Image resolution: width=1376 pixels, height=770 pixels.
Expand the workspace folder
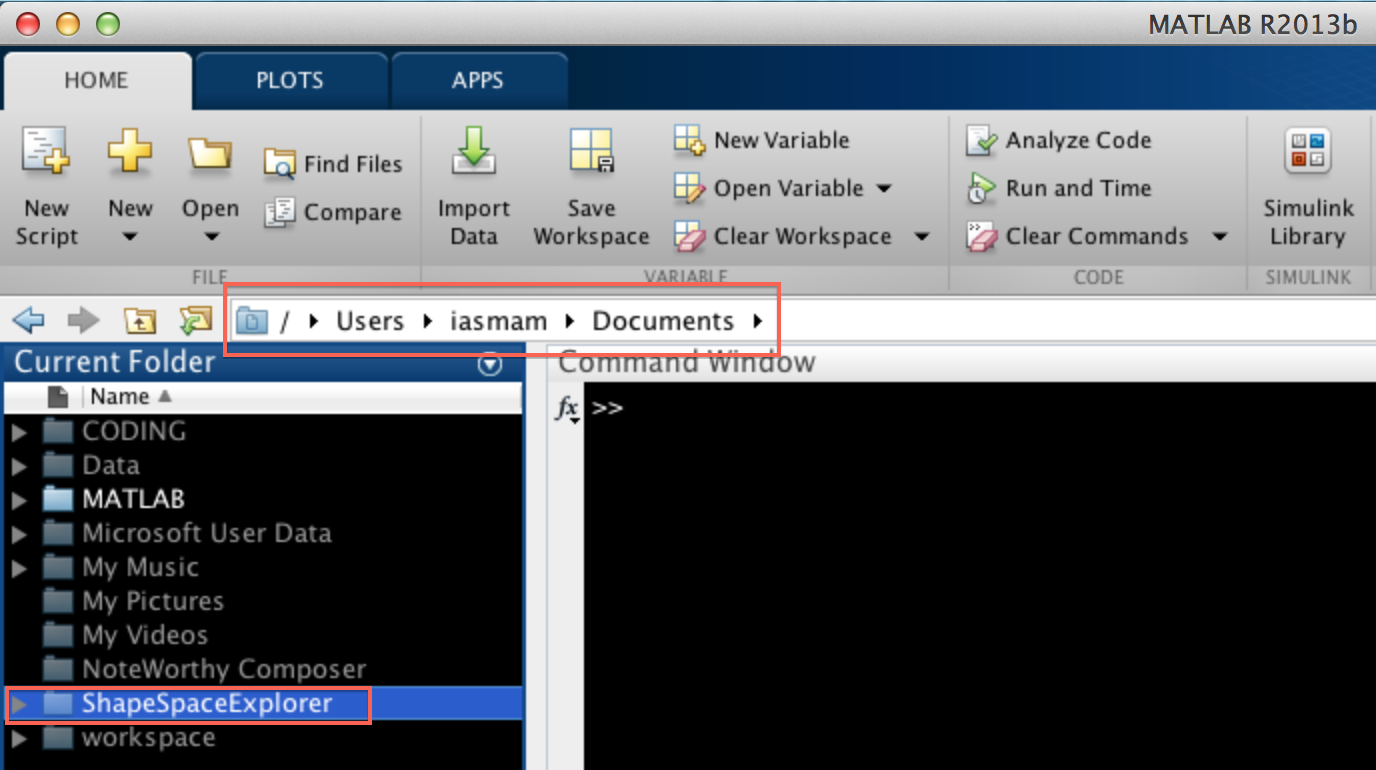[18, 738]
